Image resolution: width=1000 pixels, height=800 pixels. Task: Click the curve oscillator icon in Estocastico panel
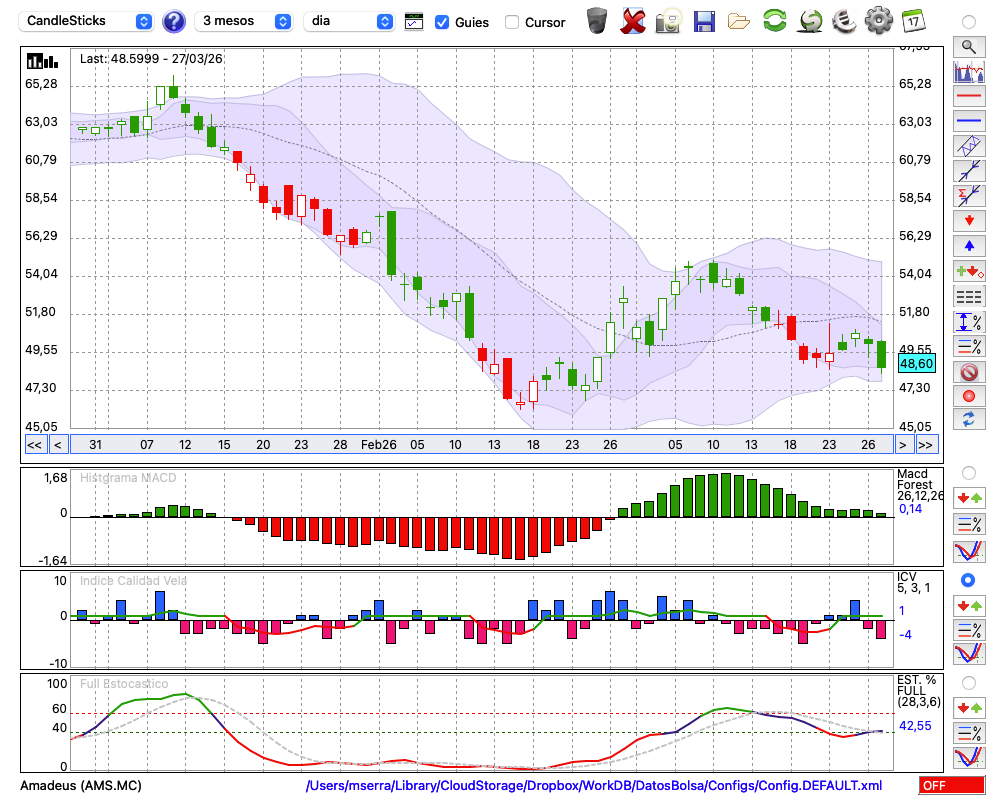969,757
